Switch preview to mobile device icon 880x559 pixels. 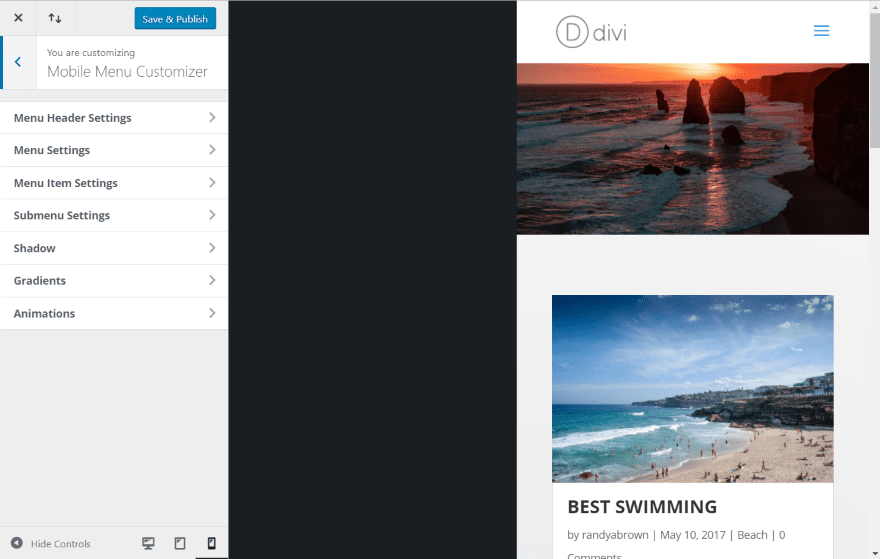pos(212,543)
